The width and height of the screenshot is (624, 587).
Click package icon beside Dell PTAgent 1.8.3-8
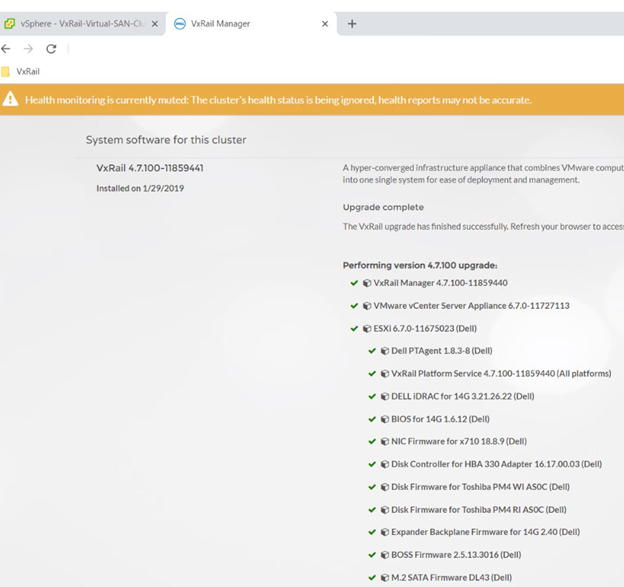point(385,351)
